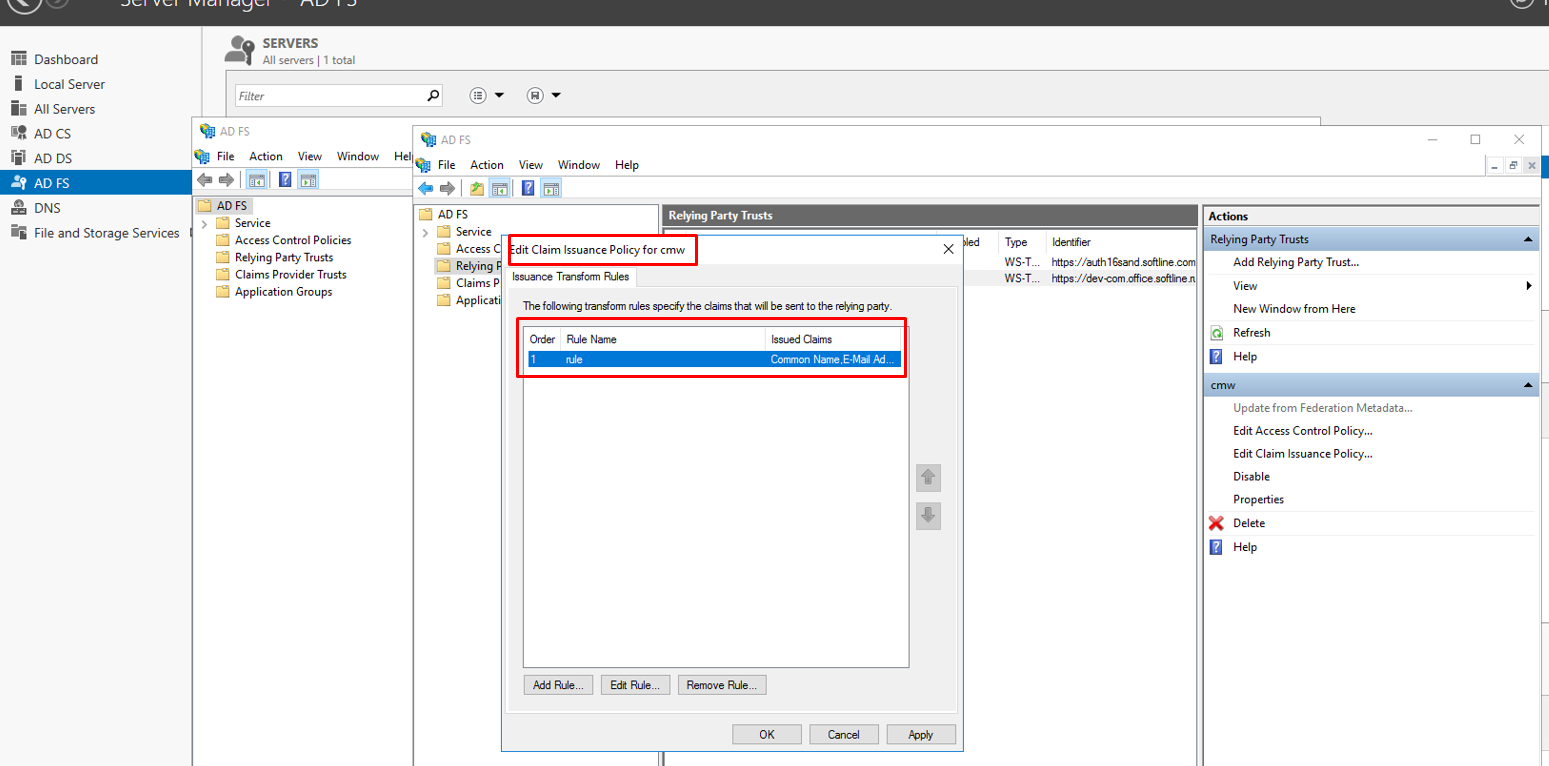1549x766 pixels.
Task: Open File menu in rear AD FS window
Action: click(226, 156)
